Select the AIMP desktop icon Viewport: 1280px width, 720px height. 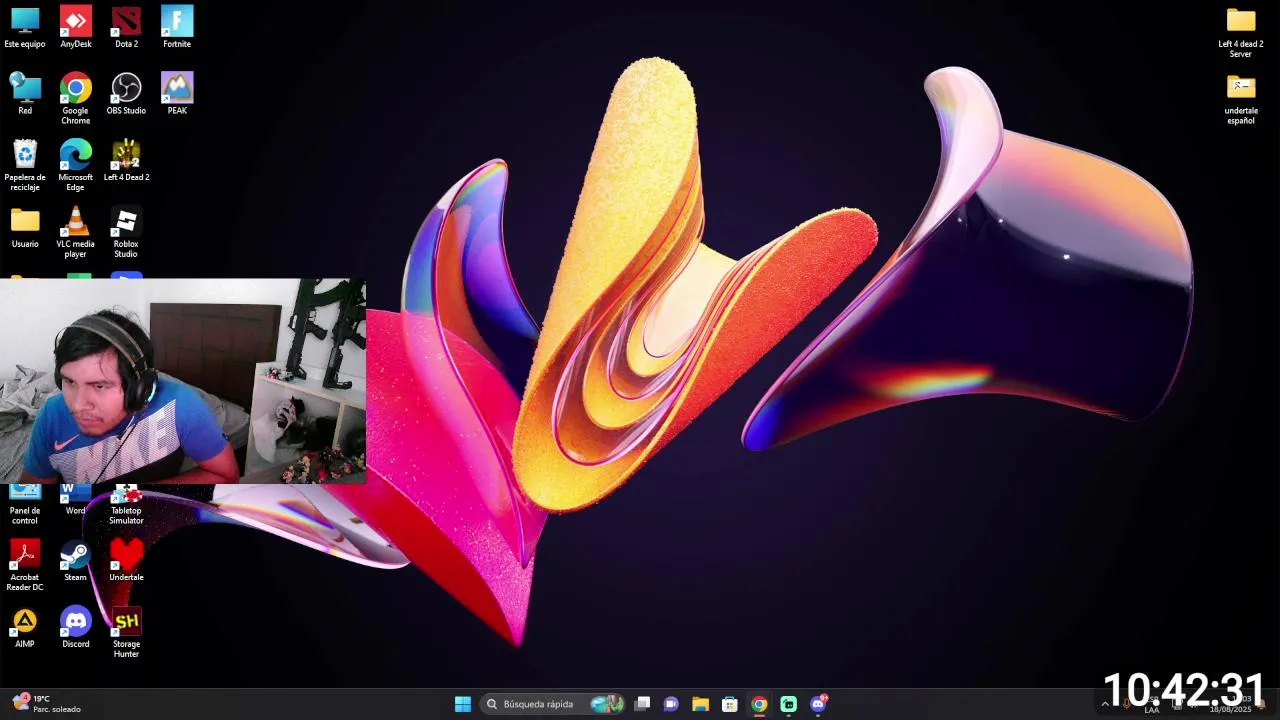[x=25, y=628]
